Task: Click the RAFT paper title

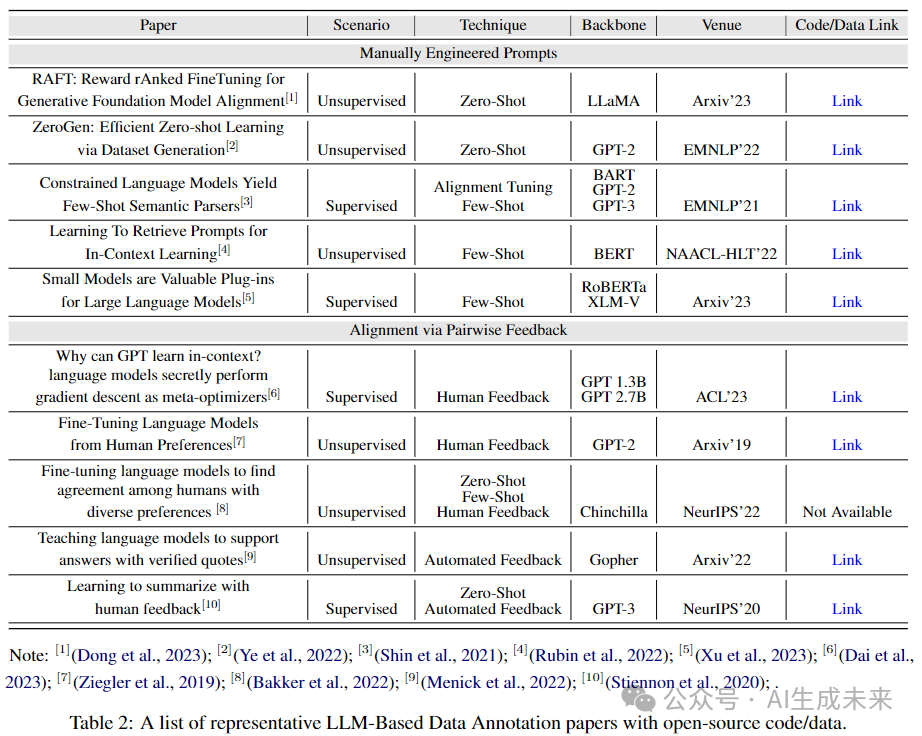Action: point(158,89)
